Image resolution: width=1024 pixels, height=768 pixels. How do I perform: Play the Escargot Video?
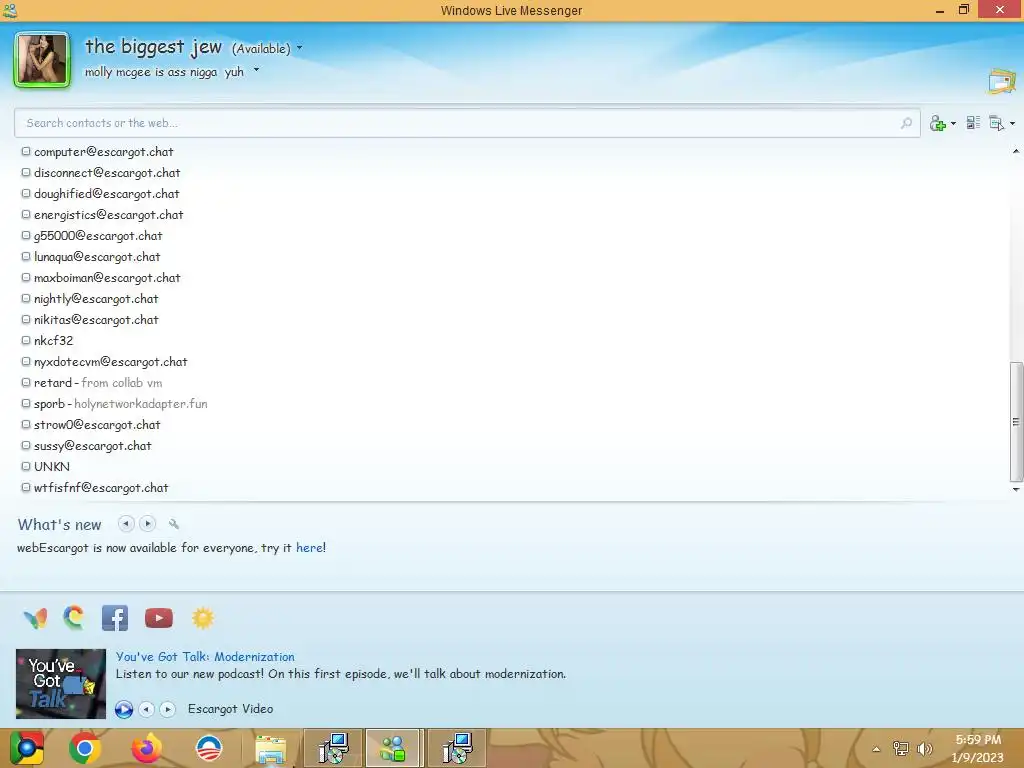pyautogui.click(x=123, y=709)
